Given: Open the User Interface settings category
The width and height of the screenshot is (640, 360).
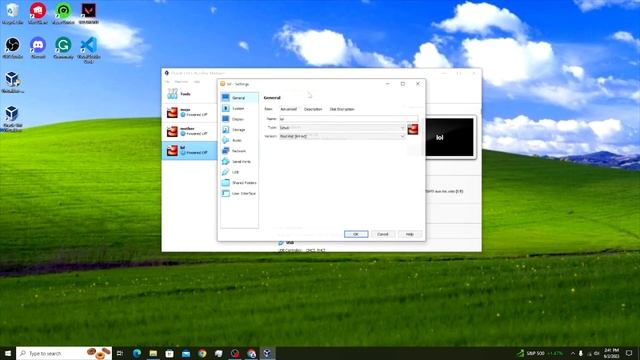Looking at the screenshot, I should point(239,193).
